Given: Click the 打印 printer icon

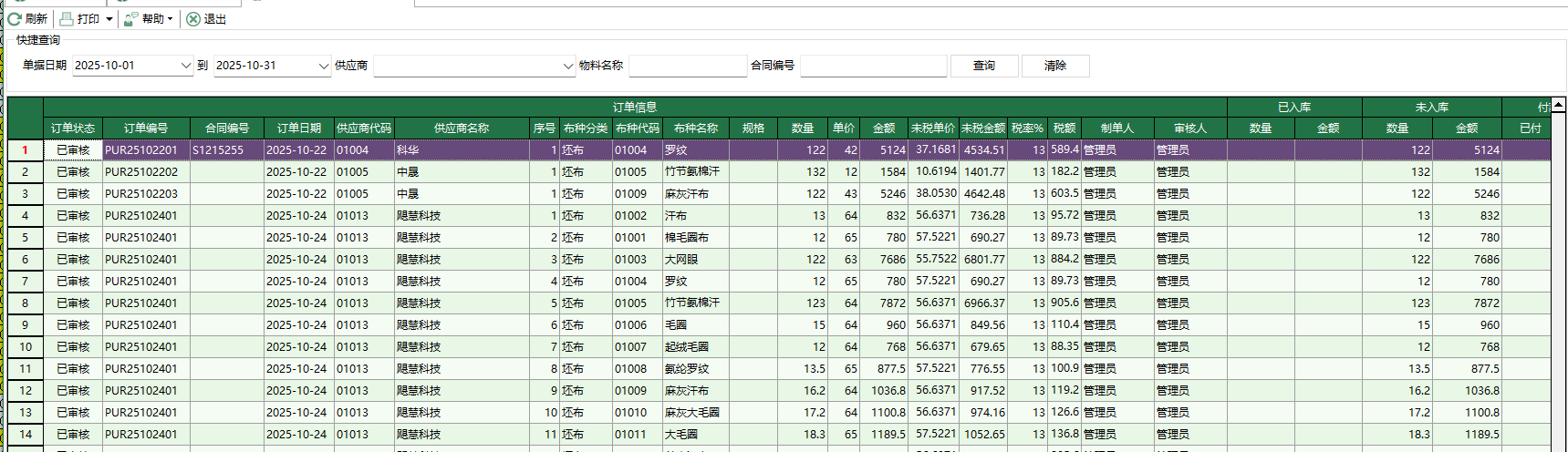Looking at the screenshot, I should pyautogui.click(x=67, y=19).
